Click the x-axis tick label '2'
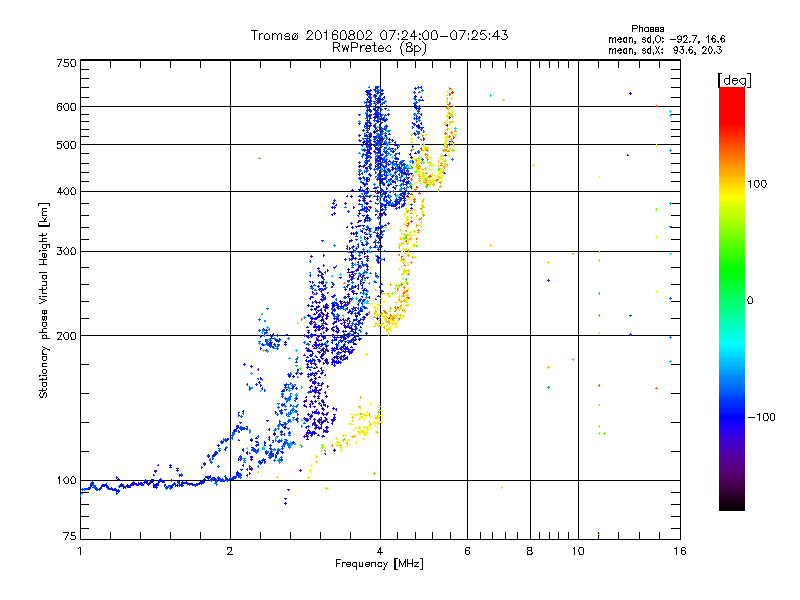The width and height of the screenshot is (800, 600). pos(230,552)
